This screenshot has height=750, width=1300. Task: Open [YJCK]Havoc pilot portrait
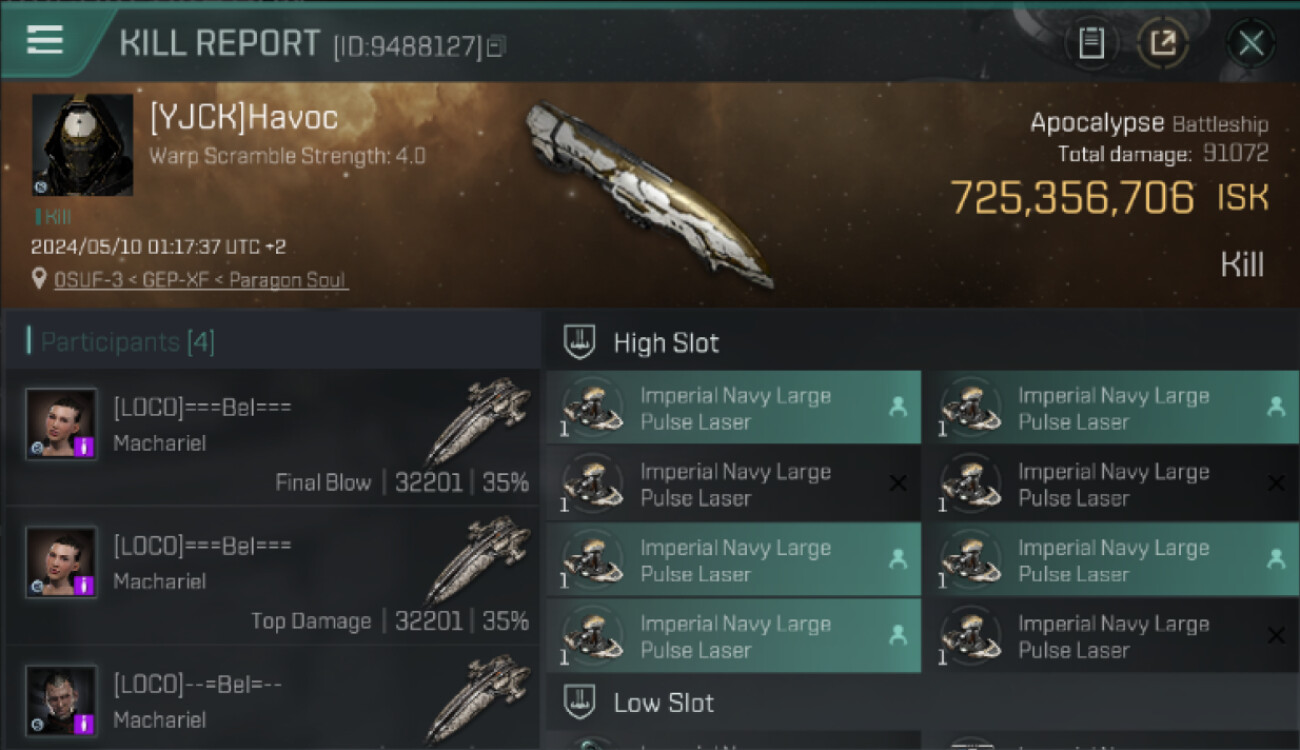82,144
